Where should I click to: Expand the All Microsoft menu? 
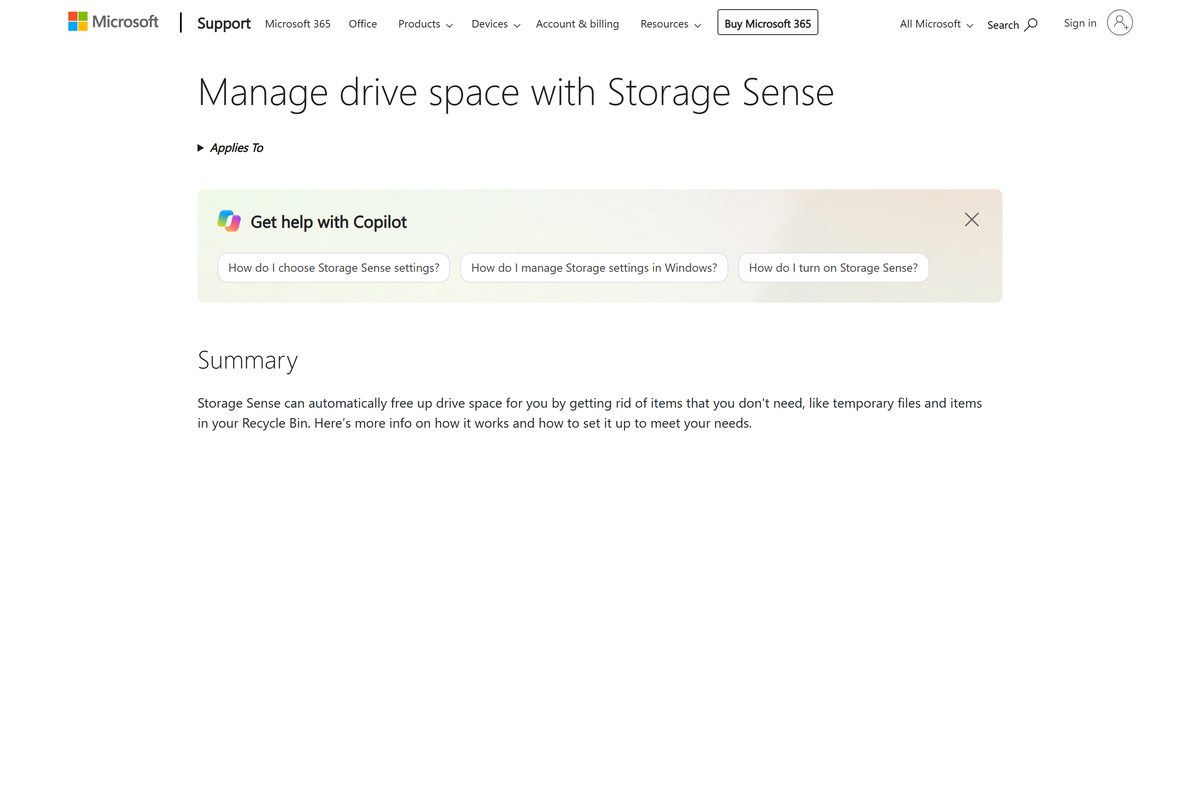[936, 23]
